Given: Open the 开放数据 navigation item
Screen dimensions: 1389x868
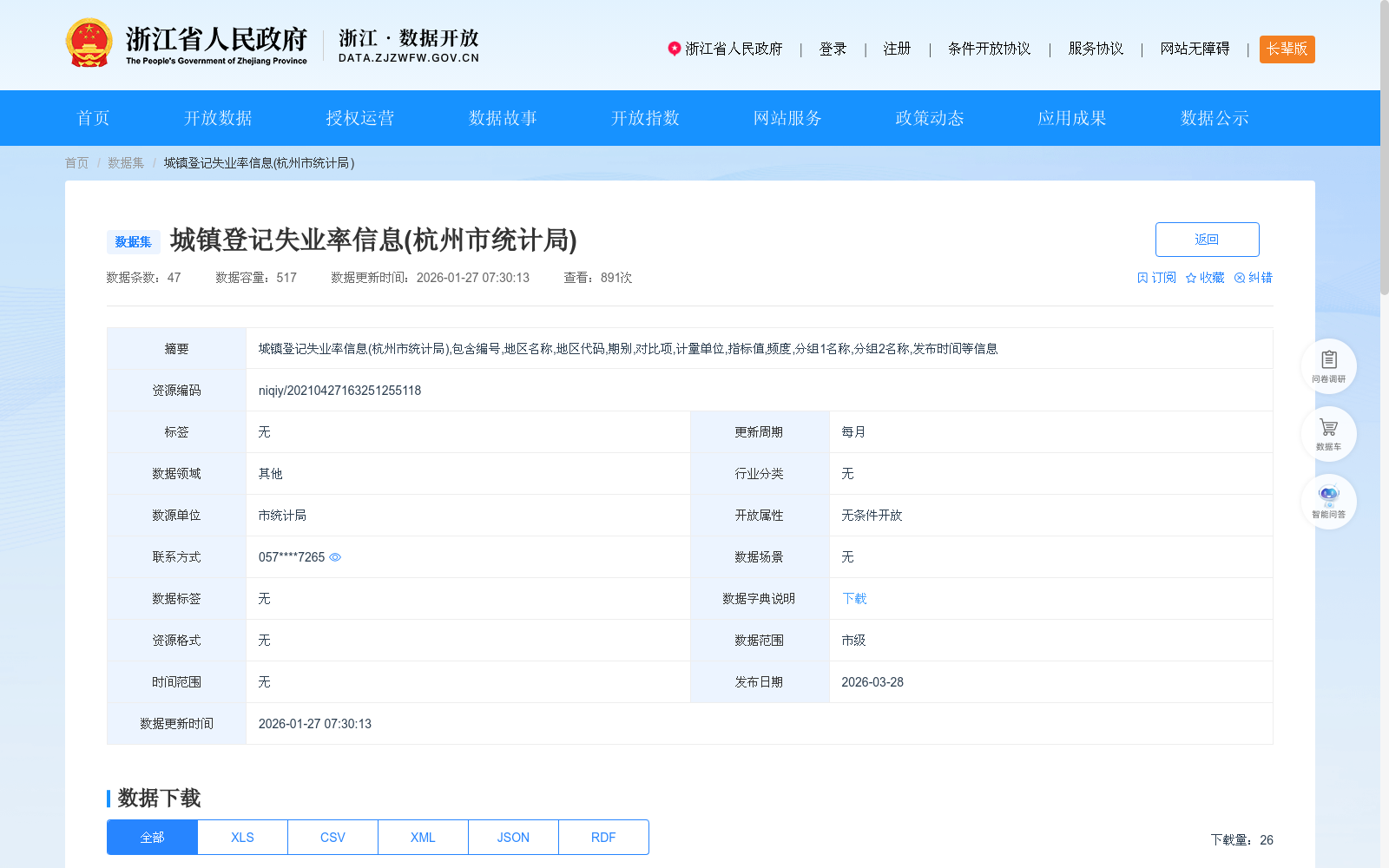Looking at the screenshot, I should click(x=218, y=118).
